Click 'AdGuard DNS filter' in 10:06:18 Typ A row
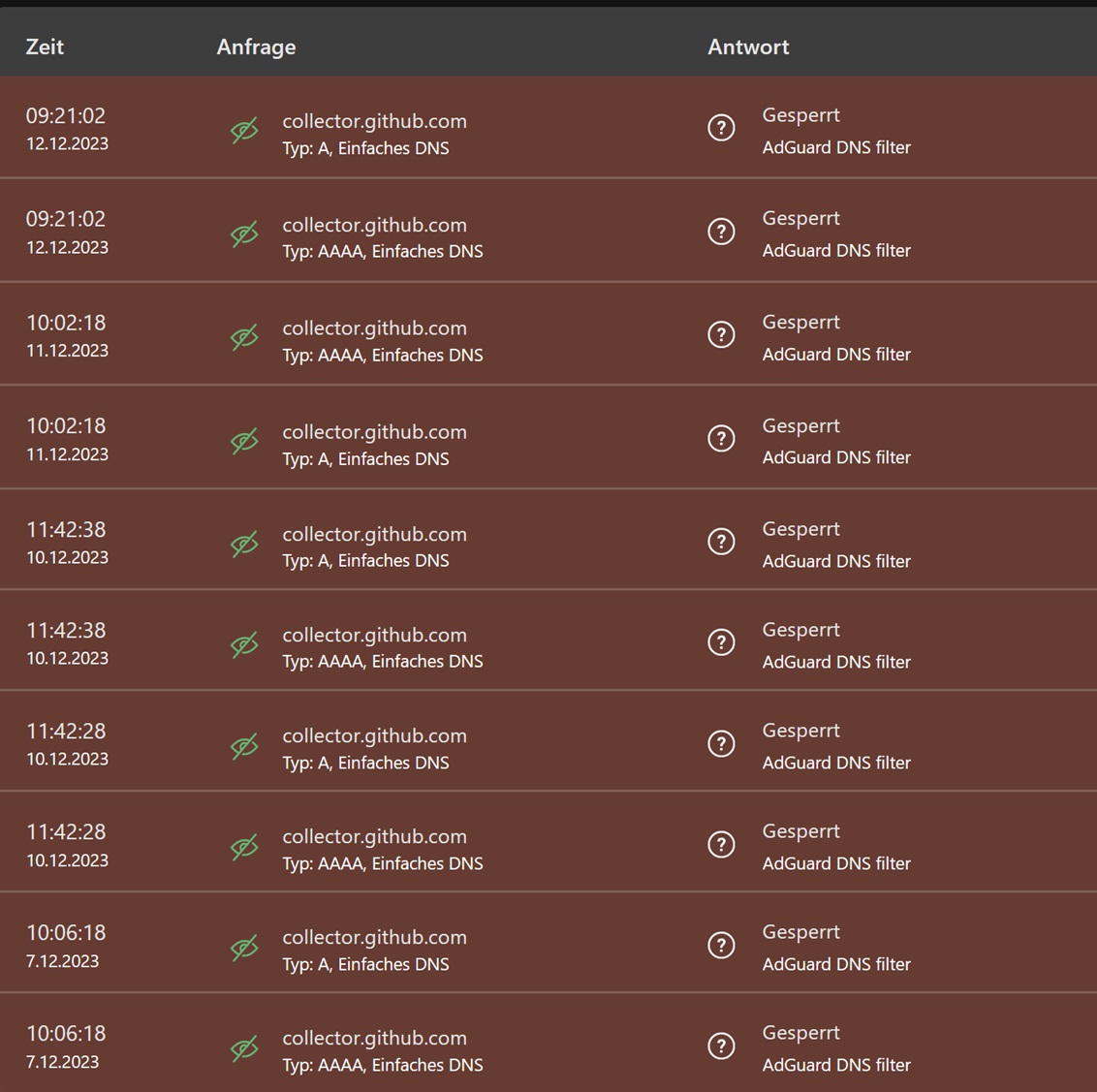The width and height of the screenshot is (1097, 1092). point(836,964)
